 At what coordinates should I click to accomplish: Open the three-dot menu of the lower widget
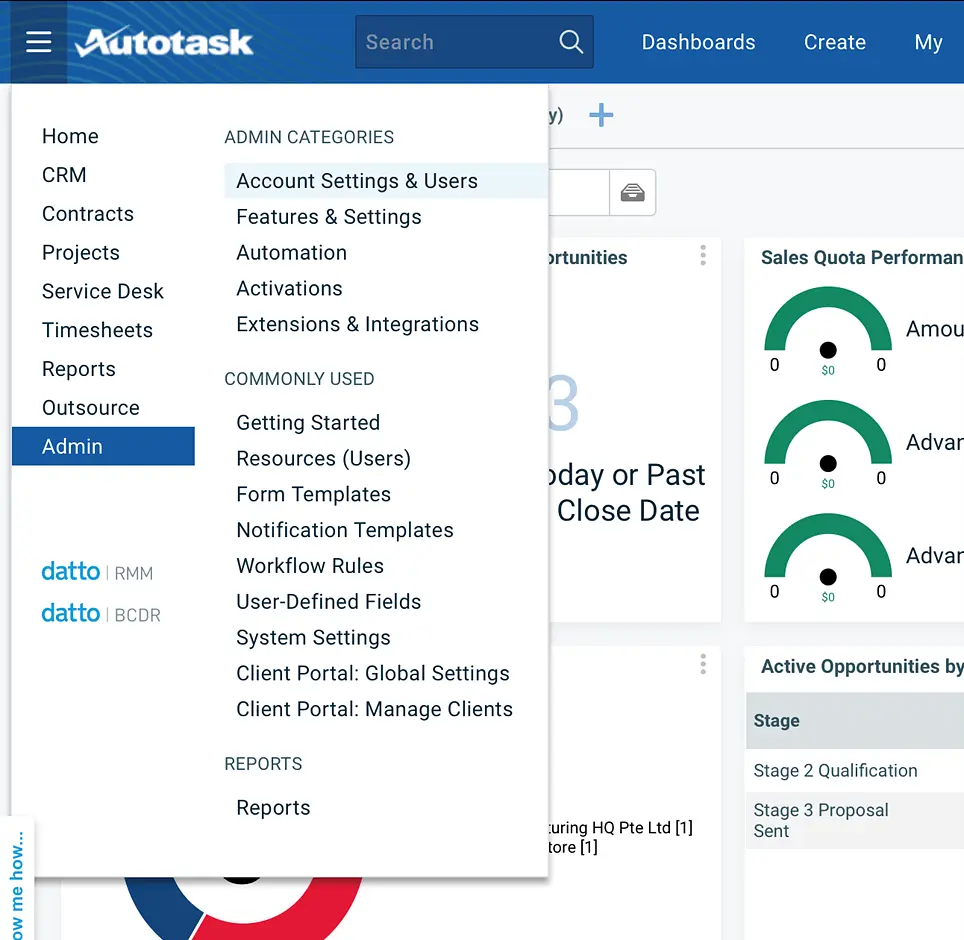[703, 664]
